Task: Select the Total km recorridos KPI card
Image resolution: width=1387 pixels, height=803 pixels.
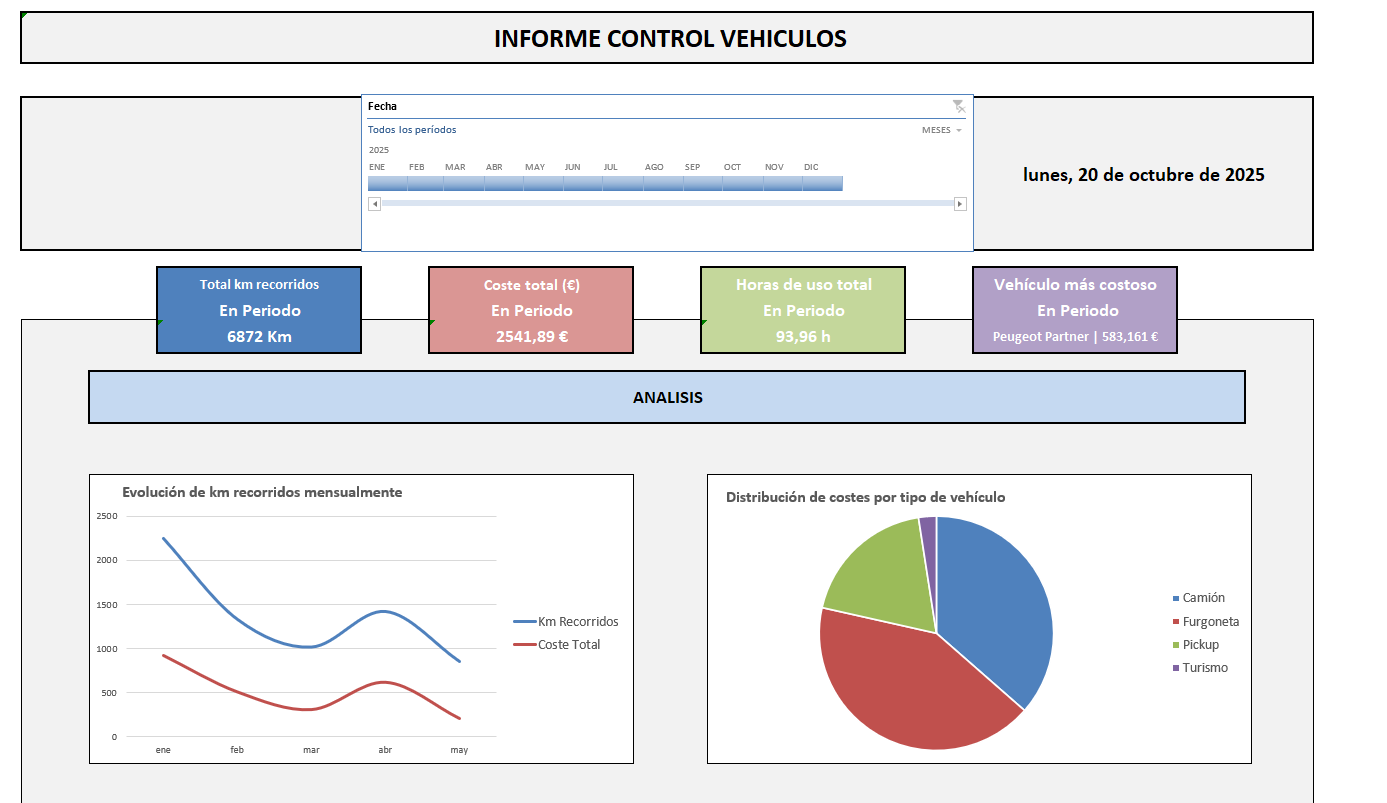Action: (x=258, y=309)
